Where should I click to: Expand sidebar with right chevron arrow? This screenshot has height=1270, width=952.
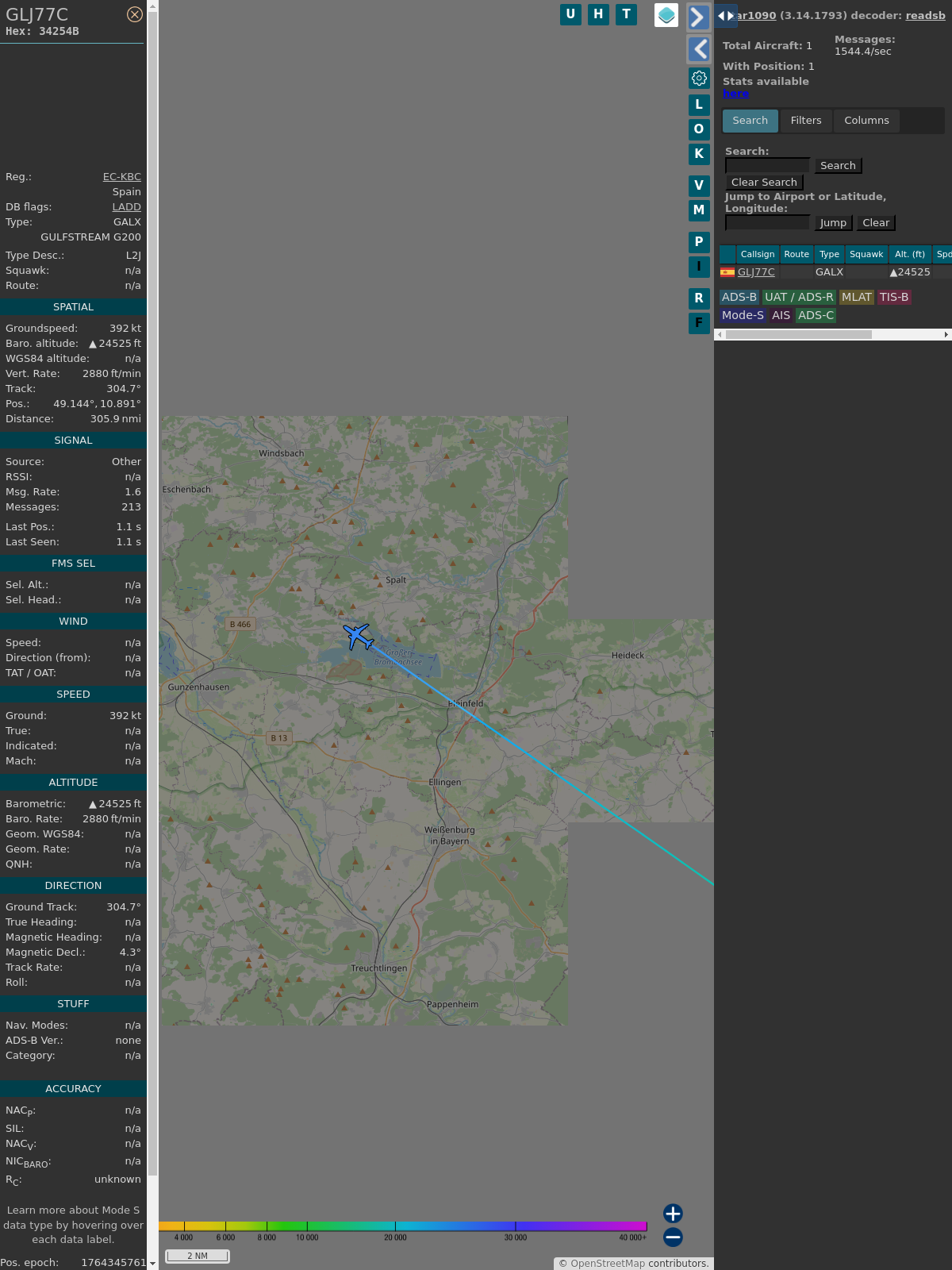(698, 17)
